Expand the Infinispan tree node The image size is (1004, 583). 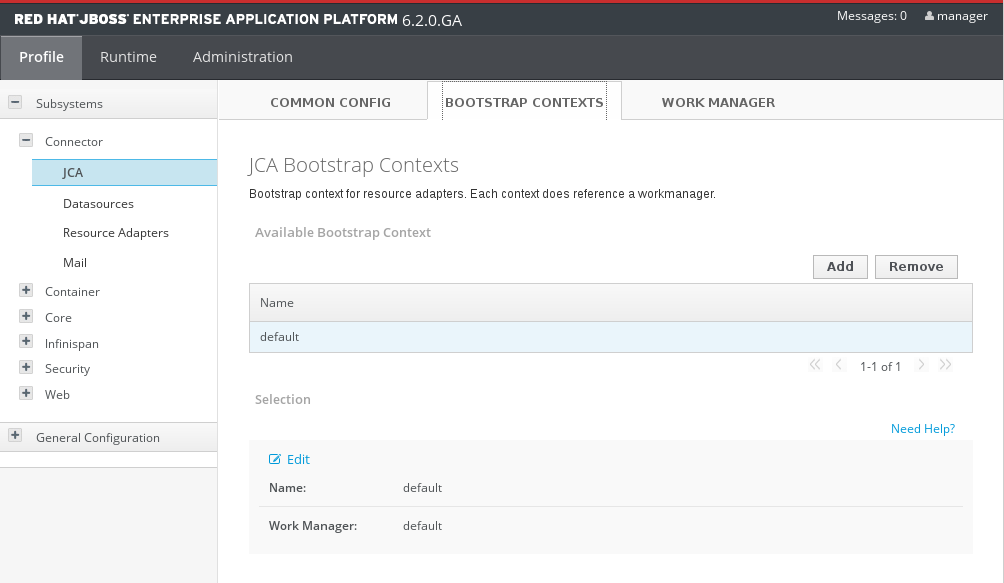pyautogui.click(x=26, y=343)
